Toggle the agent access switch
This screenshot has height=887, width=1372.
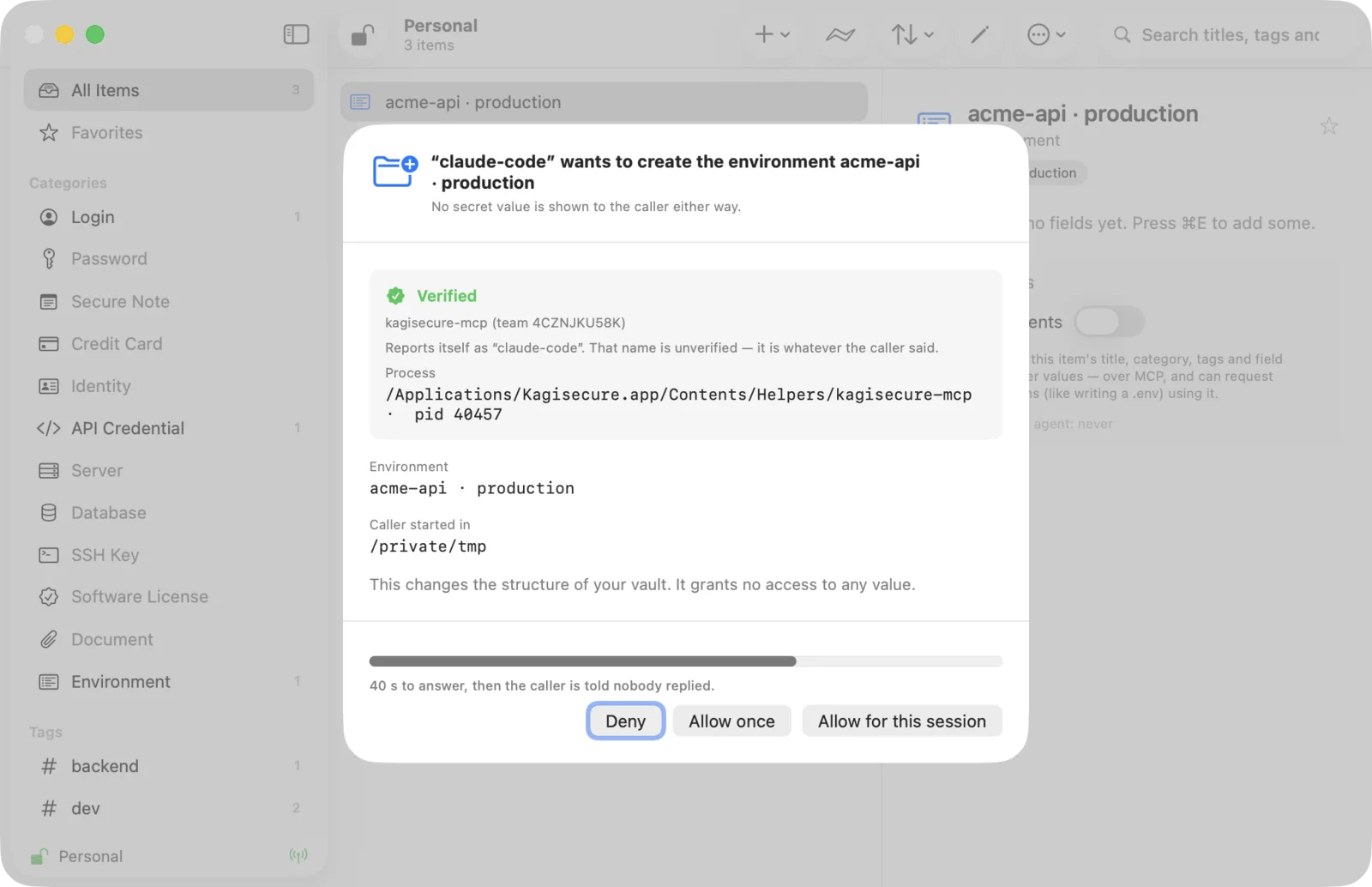point(1109,323)
